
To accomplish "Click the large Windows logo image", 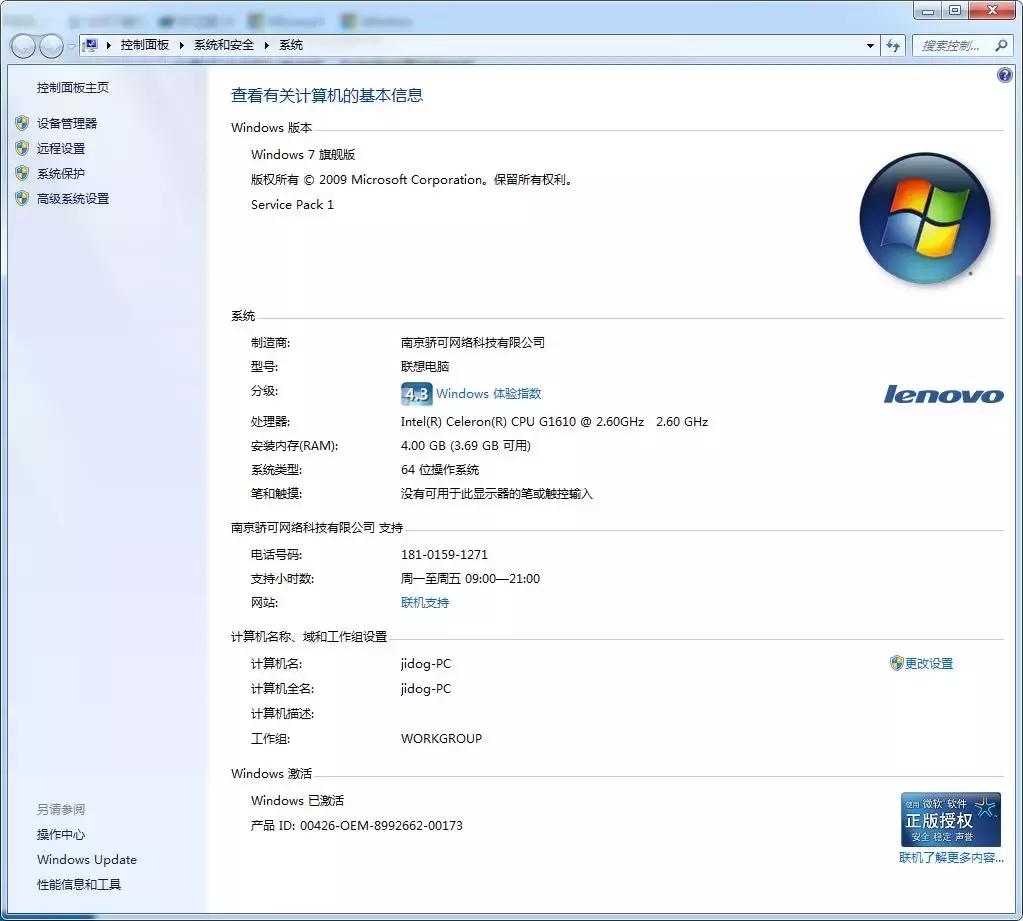I will (924, 218).
